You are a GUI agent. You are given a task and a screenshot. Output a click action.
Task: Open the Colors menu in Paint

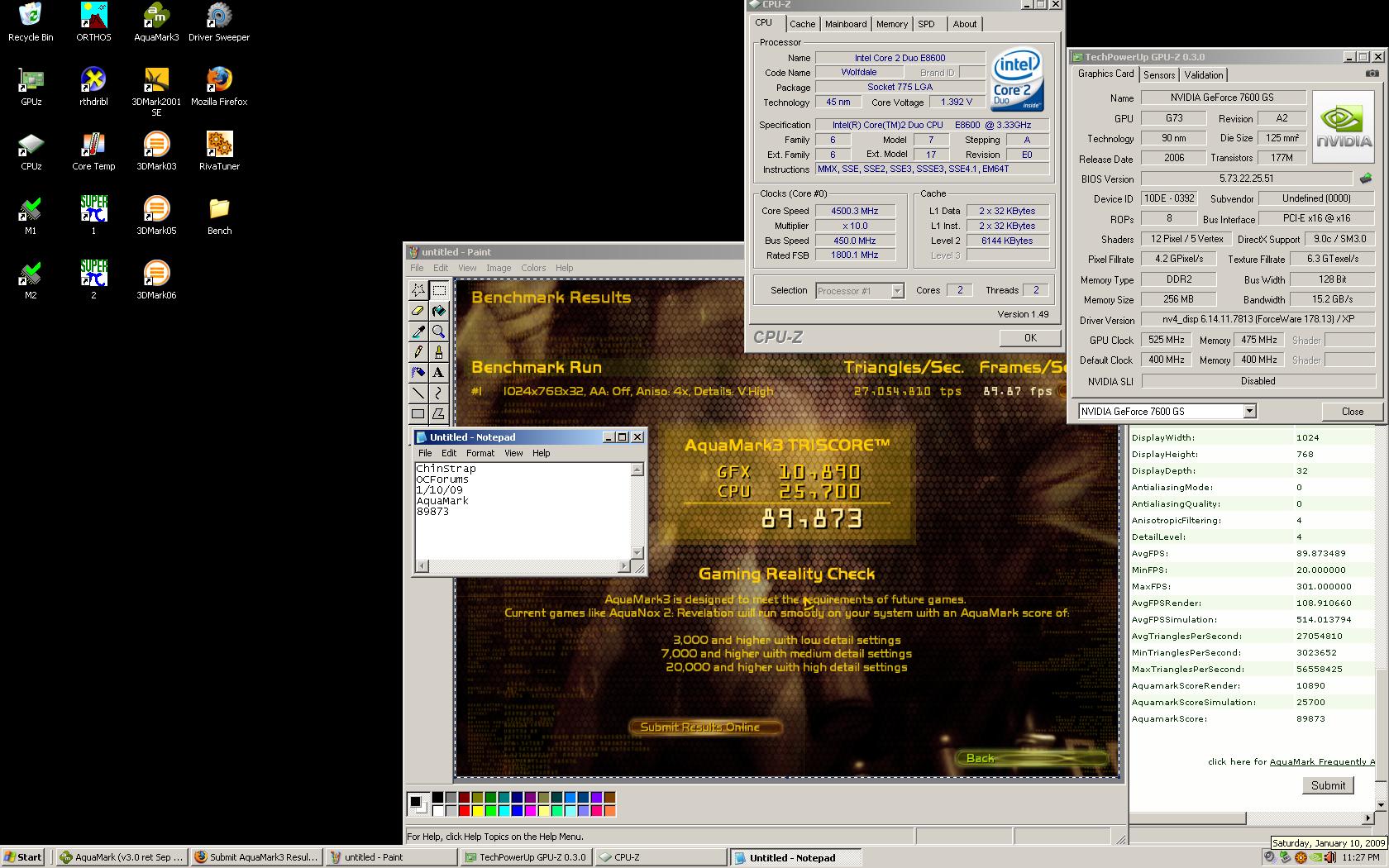tap(533, 268)
